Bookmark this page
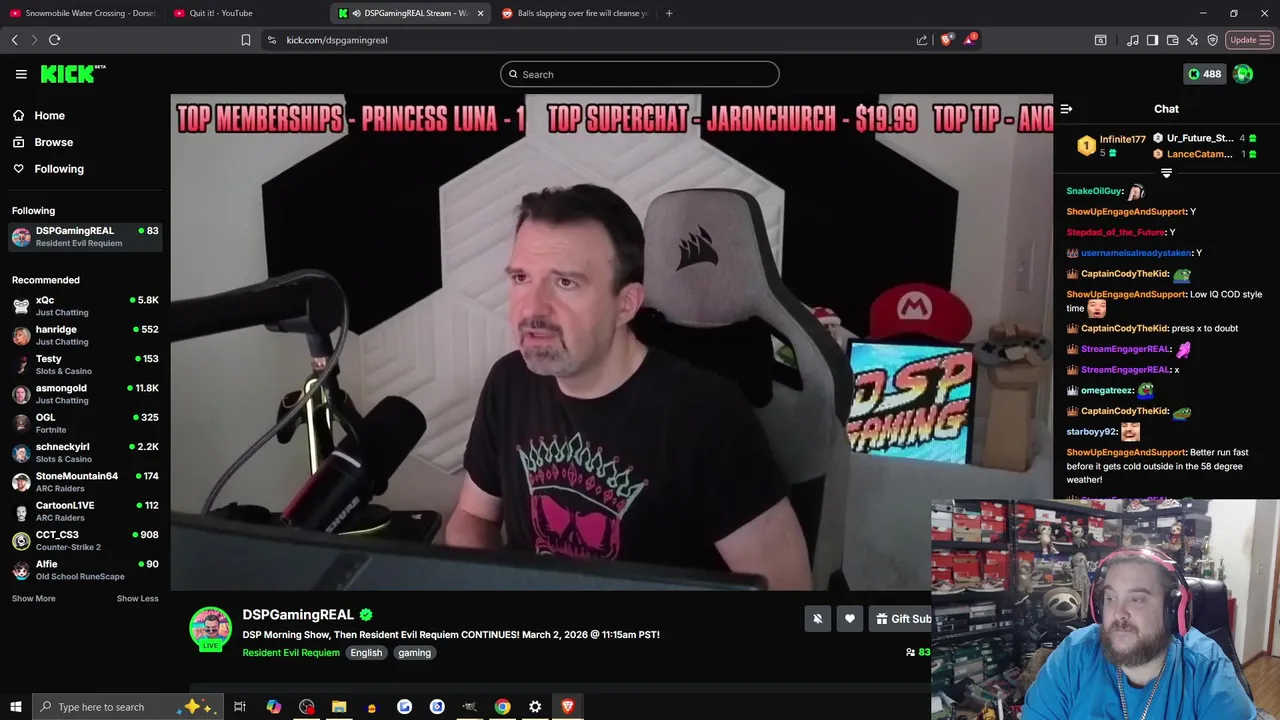The image size is (1280, 720). pos(245,40)
